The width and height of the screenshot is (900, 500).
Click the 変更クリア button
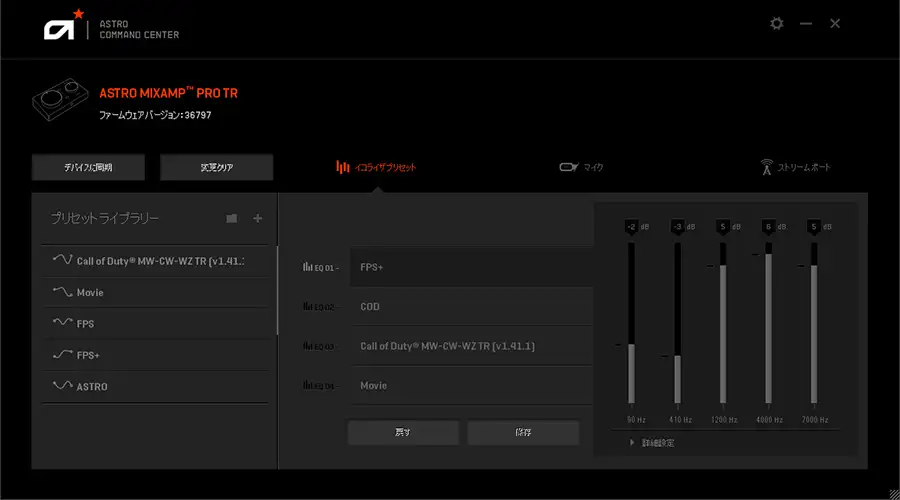click(216, 167)
